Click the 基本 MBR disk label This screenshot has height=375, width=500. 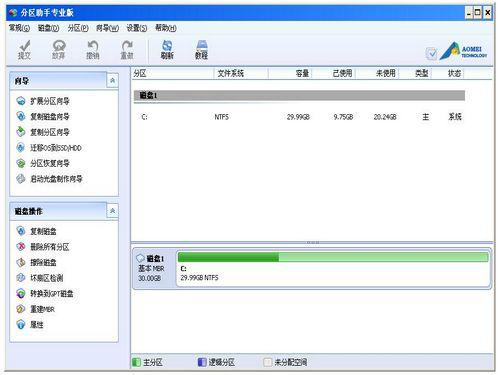(x=151, y=268)
